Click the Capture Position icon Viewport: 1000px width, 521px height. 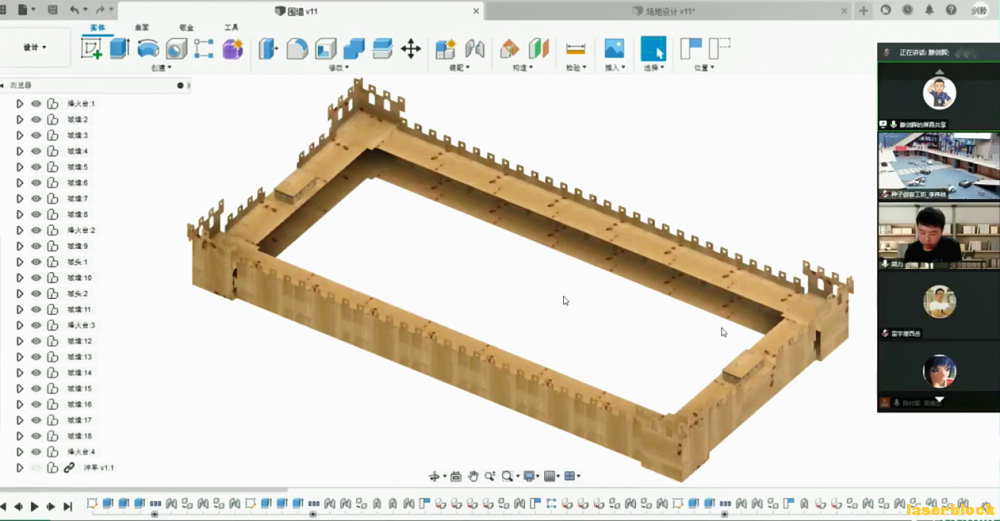(691, 48)
